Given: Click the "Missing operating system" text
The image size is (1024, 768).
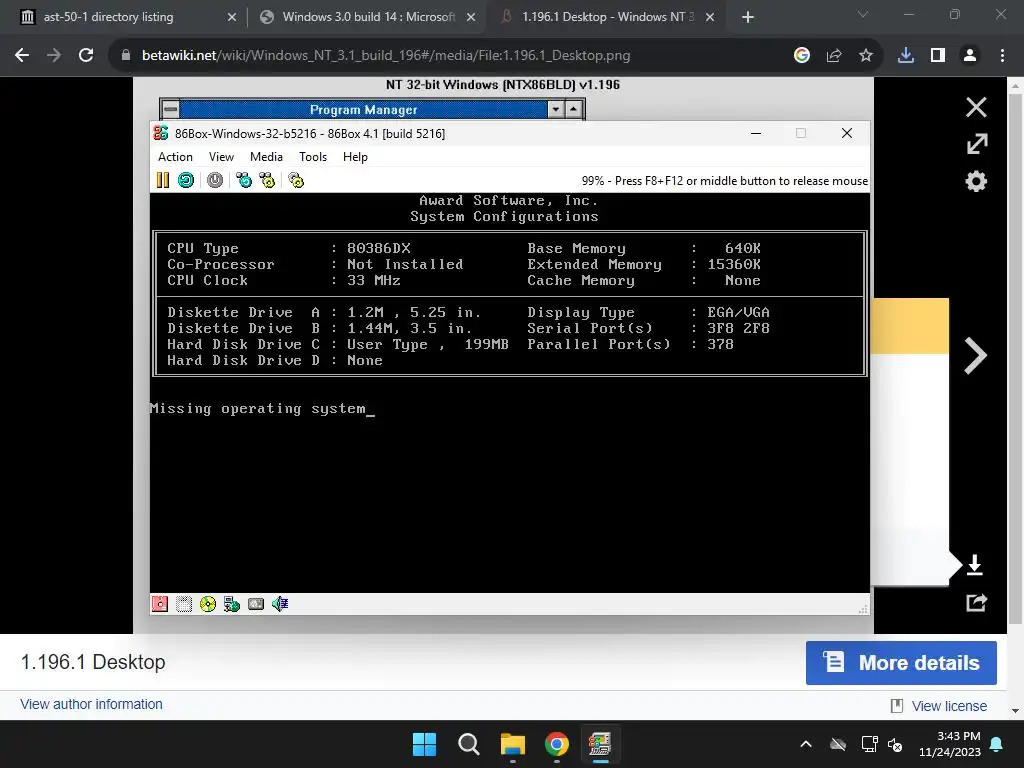Looking at the screenshot, I should pos(258,409).
